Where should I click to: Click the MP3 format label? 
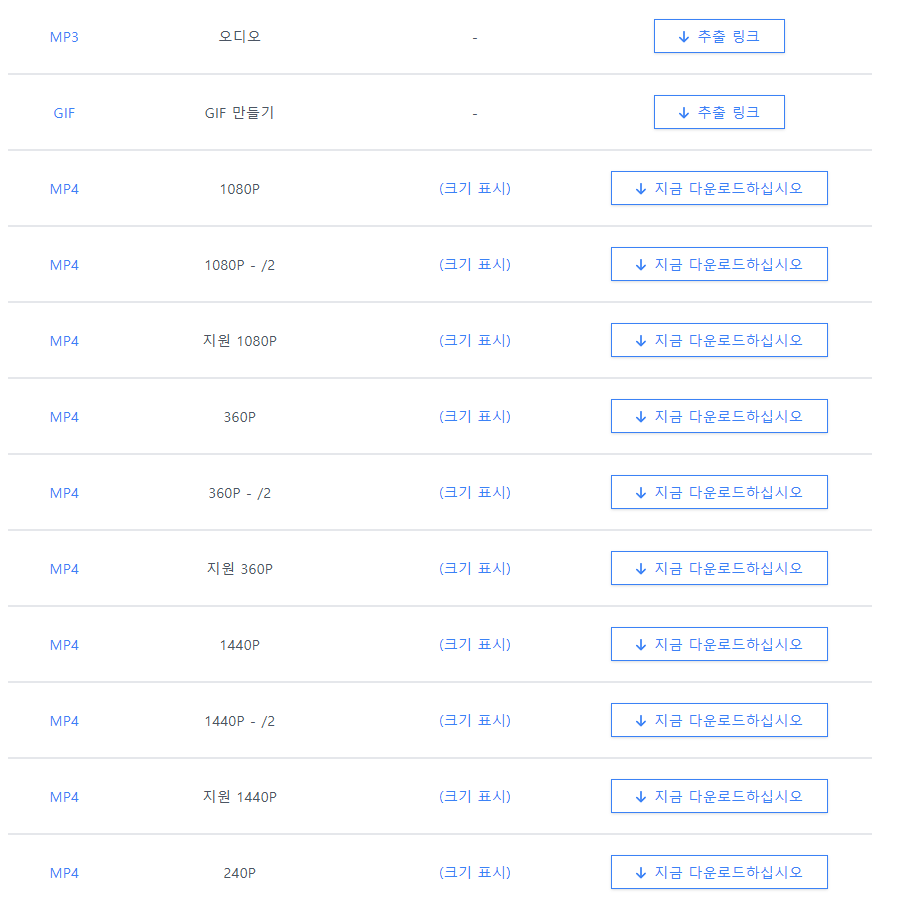(64, 37)
